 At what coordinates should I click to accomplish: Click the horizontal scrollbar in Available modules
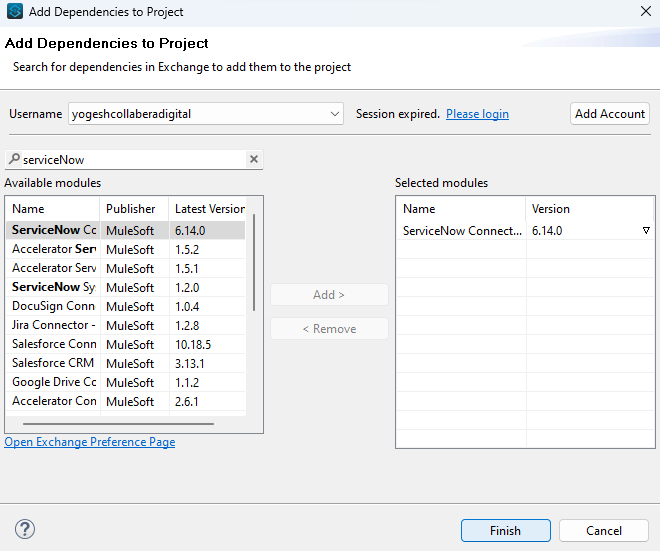tap(110, 423)
